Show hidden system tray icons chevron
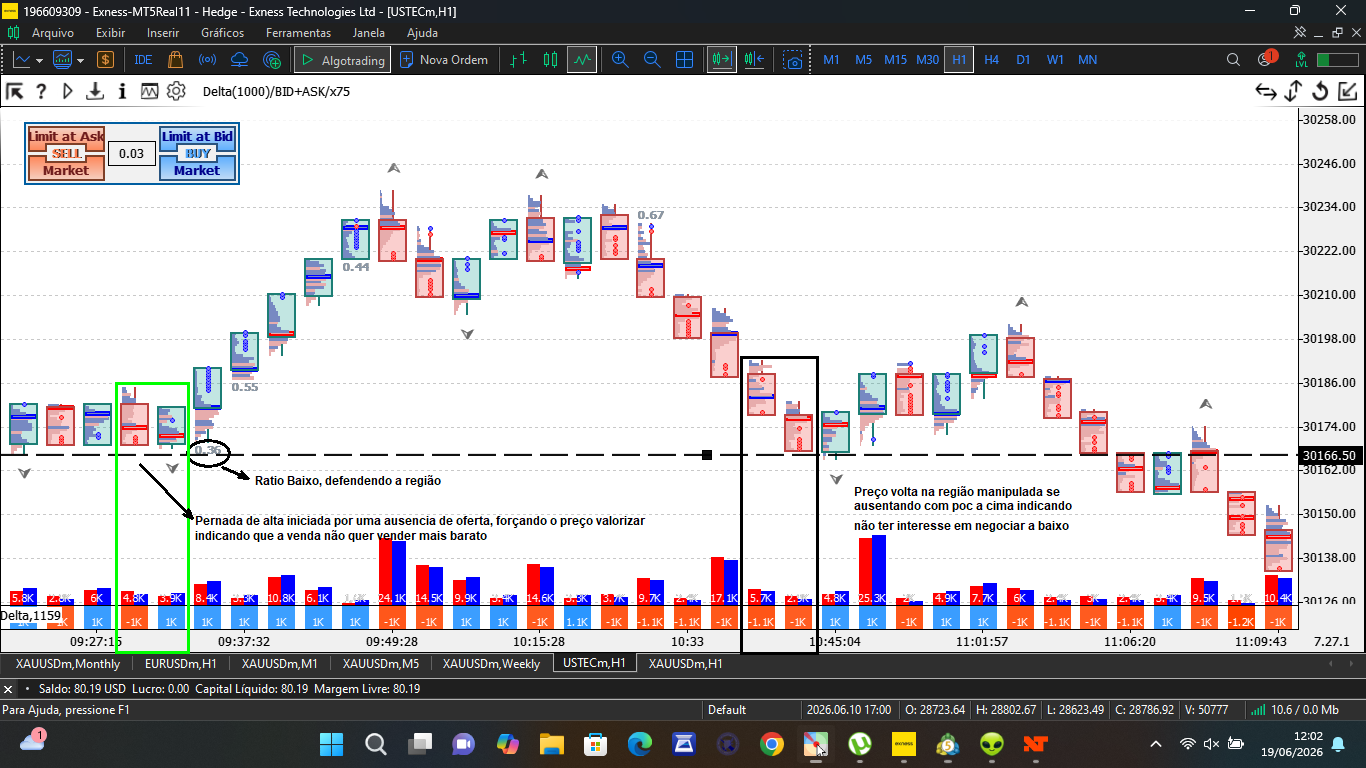 [x=1156, y=744]
